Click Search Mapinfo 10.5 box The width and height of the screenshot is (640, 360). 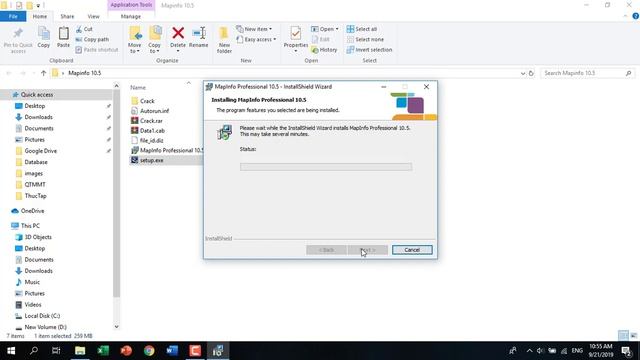588,73
